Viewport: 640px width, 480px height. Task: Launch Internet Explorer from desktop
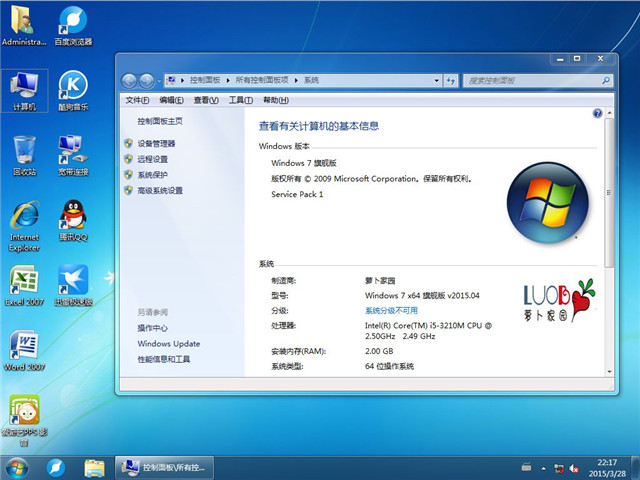24,227
